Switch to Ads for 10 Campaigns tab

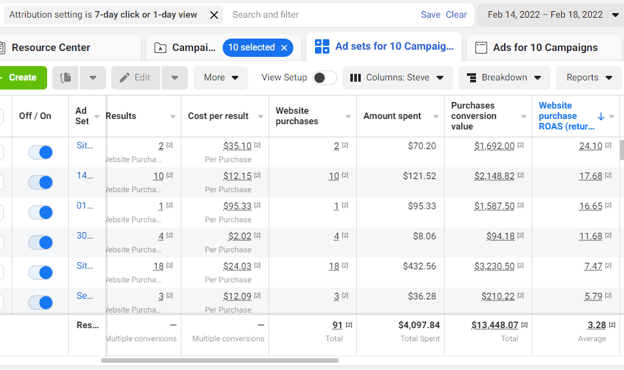(544, 48)
